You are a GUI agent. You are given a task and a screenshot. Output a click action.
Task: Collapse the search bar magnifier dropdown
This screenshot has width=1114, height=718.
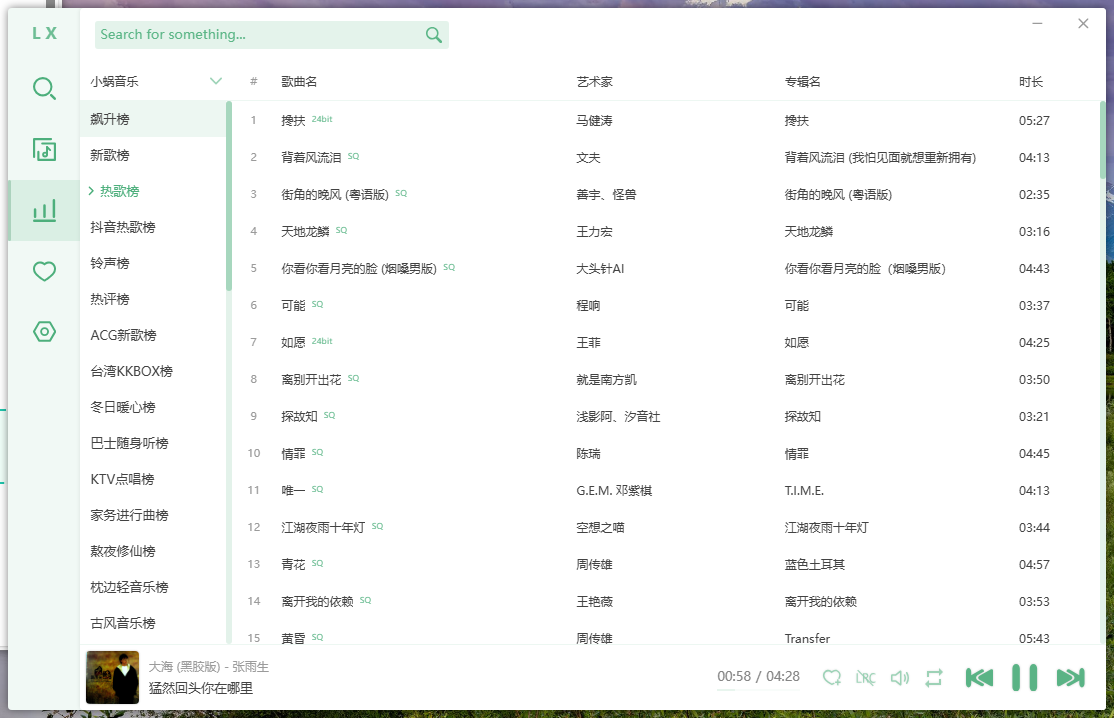pyautogui.click(x=434, y=34)
